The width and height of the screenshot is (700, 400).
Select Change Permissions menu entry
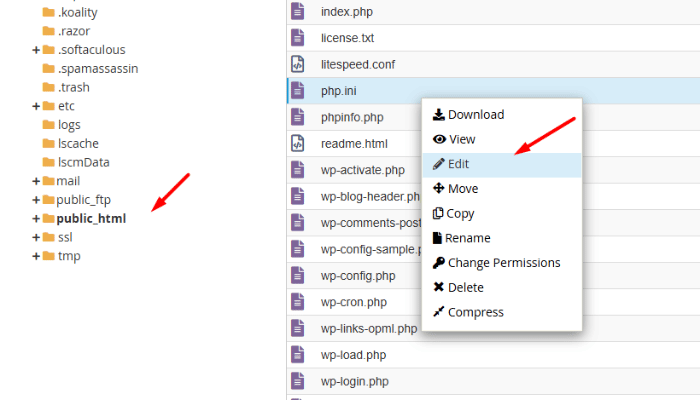point(502,263)
